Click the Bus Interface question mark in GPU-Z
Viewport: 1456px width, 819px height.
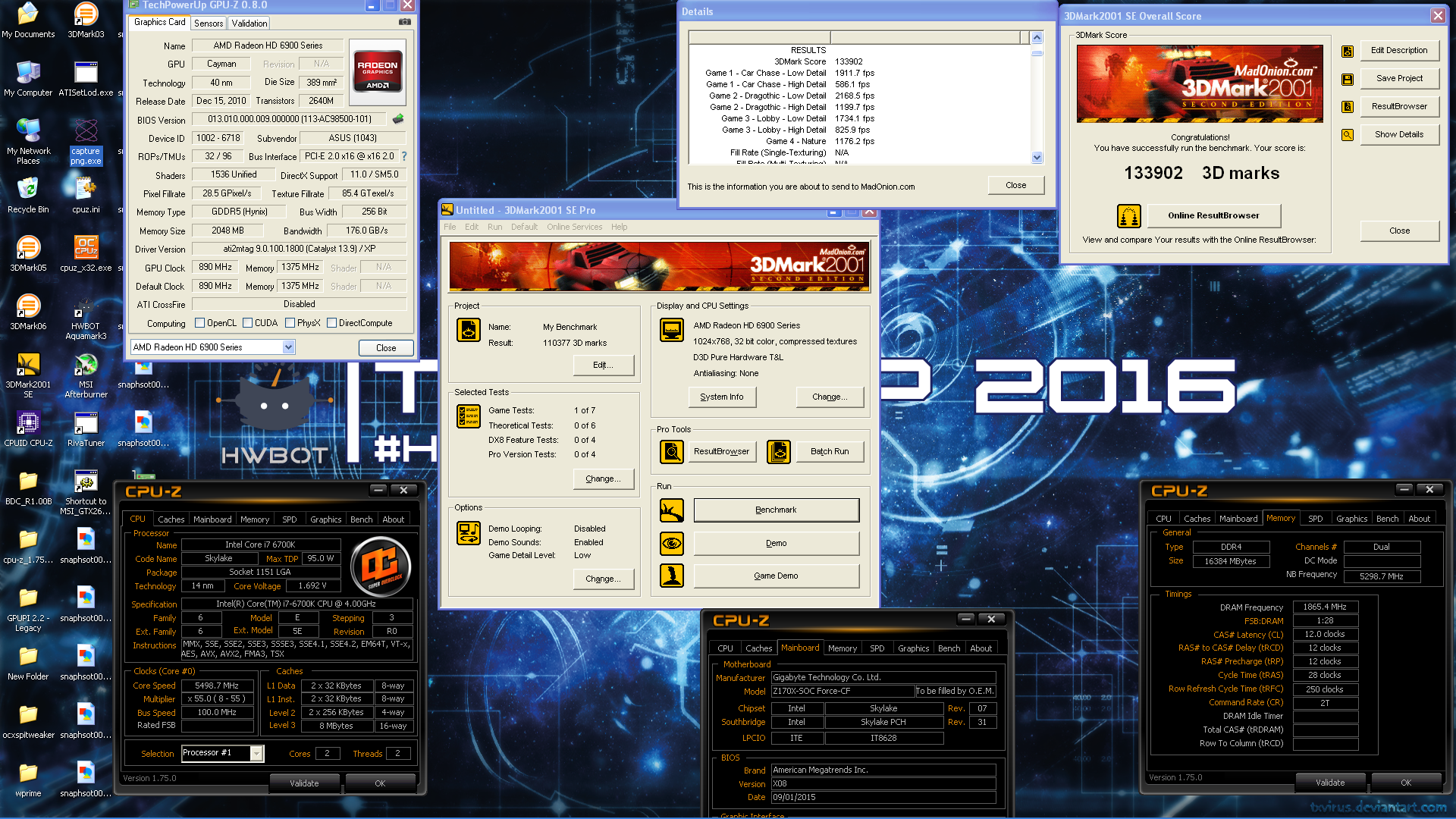[x=403, y=156]
